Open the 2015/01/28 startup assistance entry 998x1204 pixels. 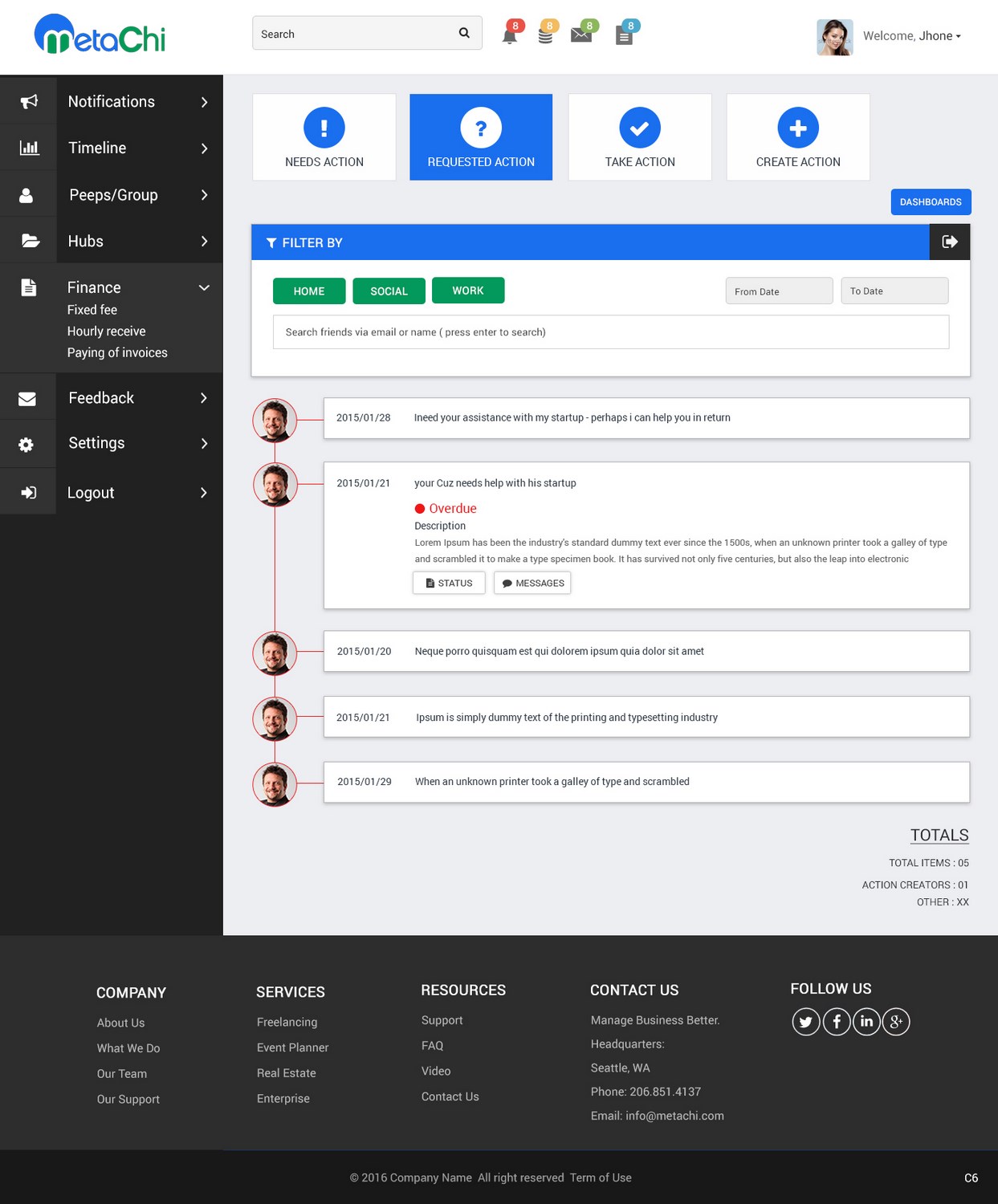point(646,418)
